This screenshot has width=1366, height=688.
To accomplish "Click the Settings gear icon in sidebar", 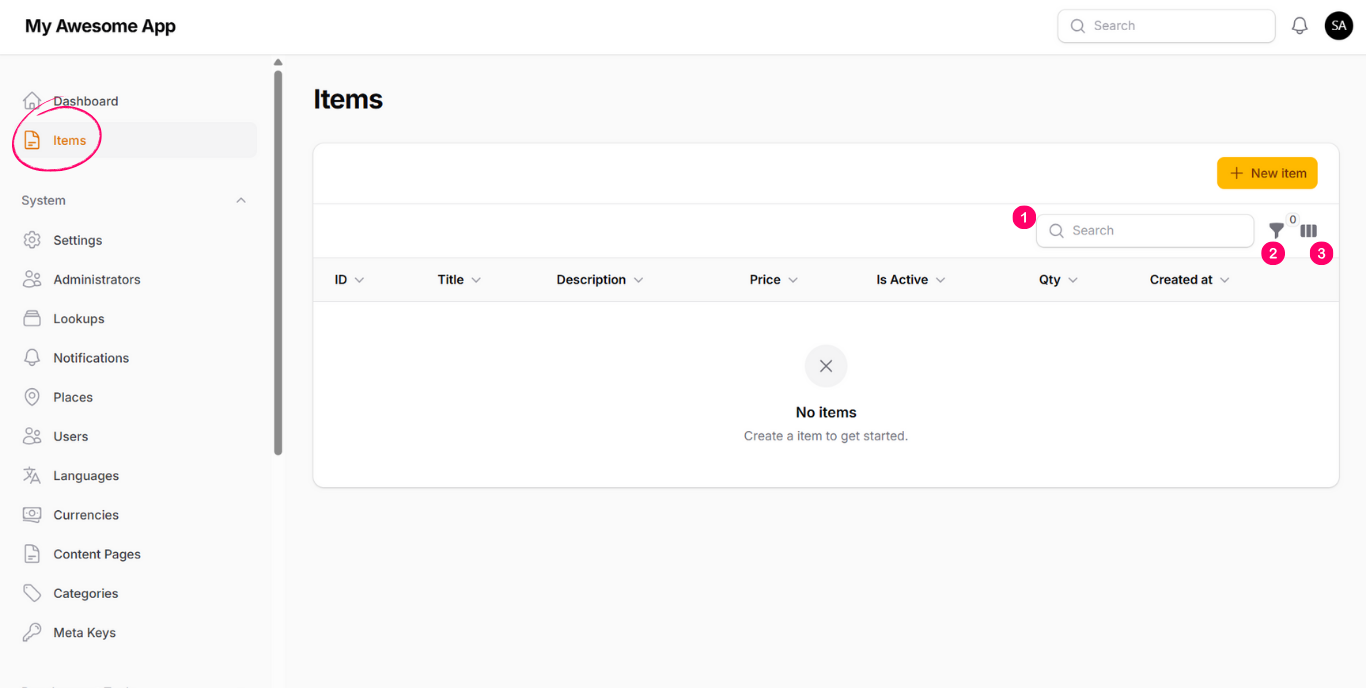I will tap(32, 240).
